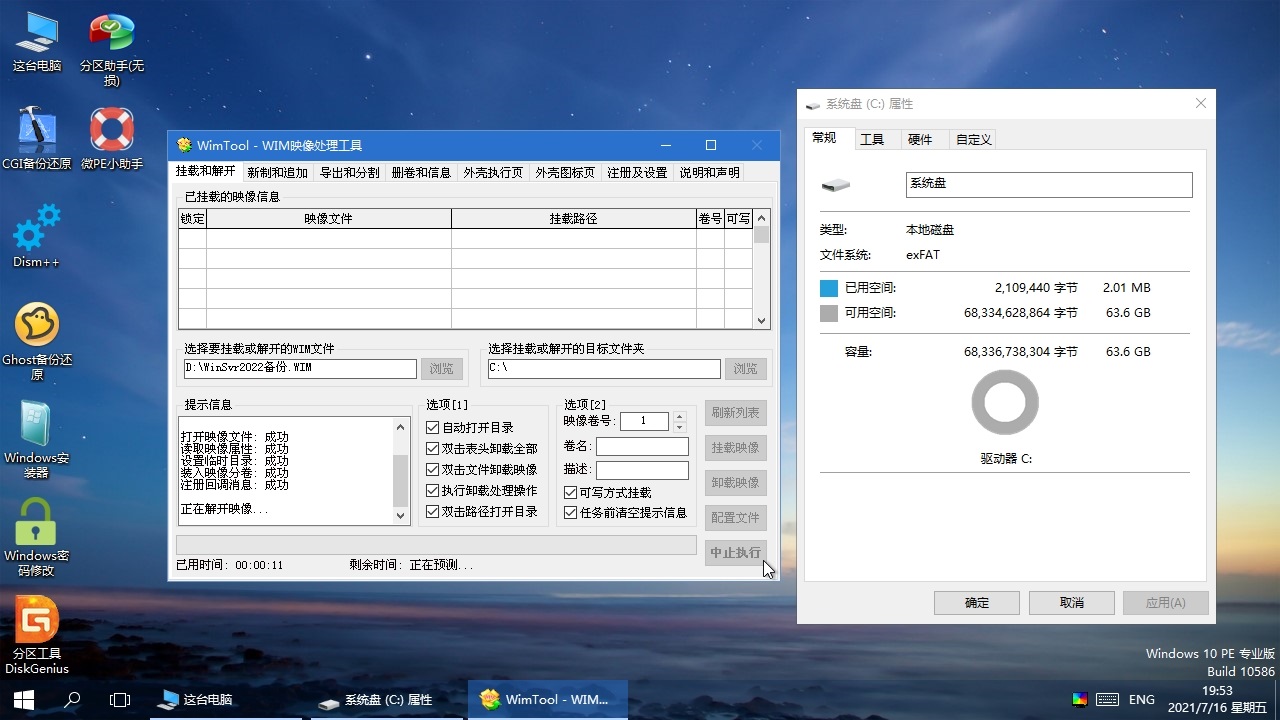Open the Windows Start button

click(x=24, y=700)
